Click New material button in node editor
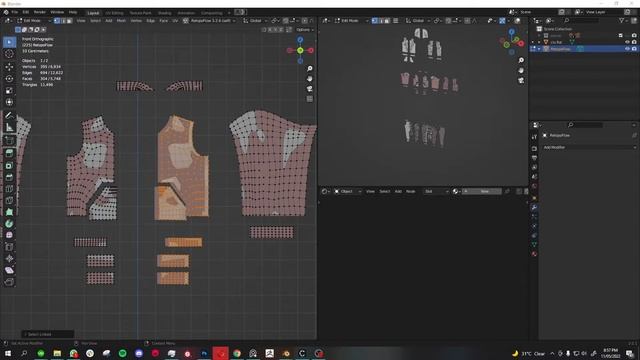 pos(482,191)
